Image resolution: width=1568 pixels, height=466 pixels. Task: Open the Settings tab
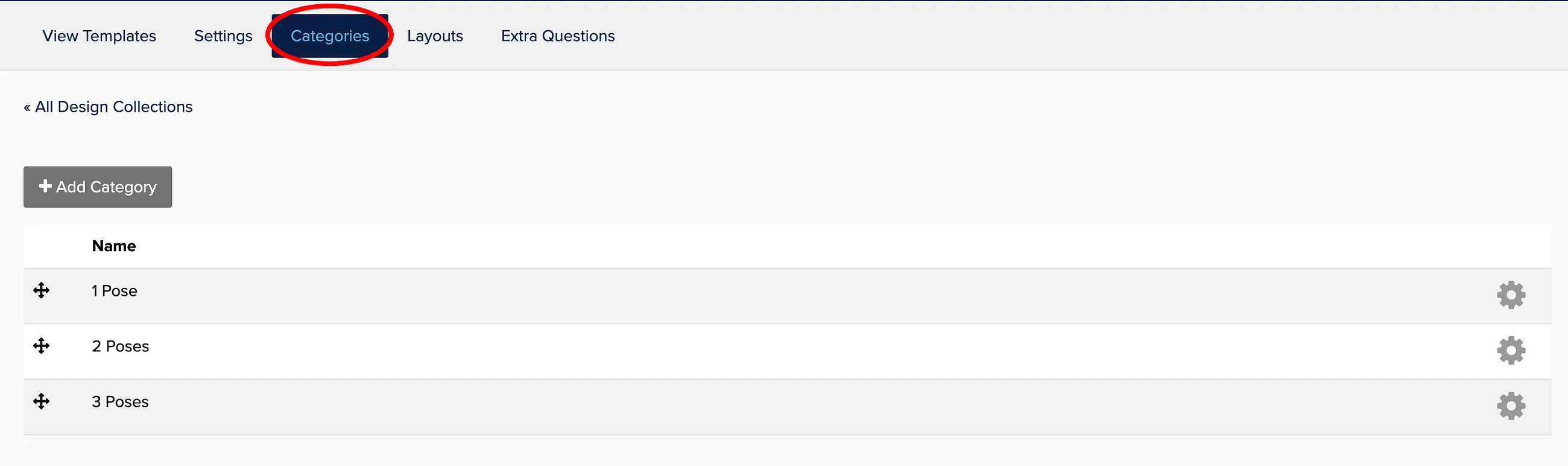pos(223,36)
